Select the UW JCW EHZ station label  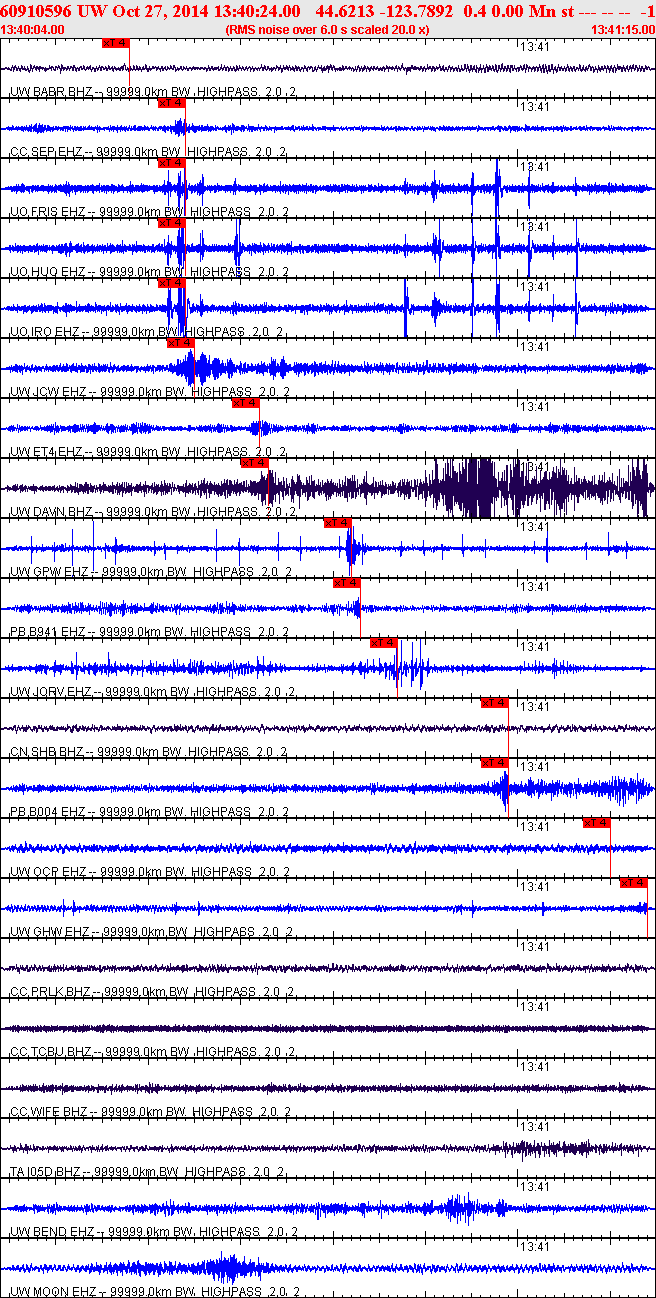(x=150, y=392)
